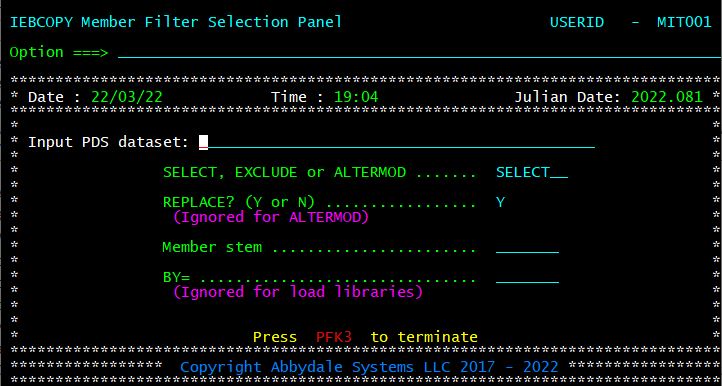Image resolution: width=722 pixels, height=386 pixels.
Task: Focus the Input PDS dataset field
Action: 396,142
